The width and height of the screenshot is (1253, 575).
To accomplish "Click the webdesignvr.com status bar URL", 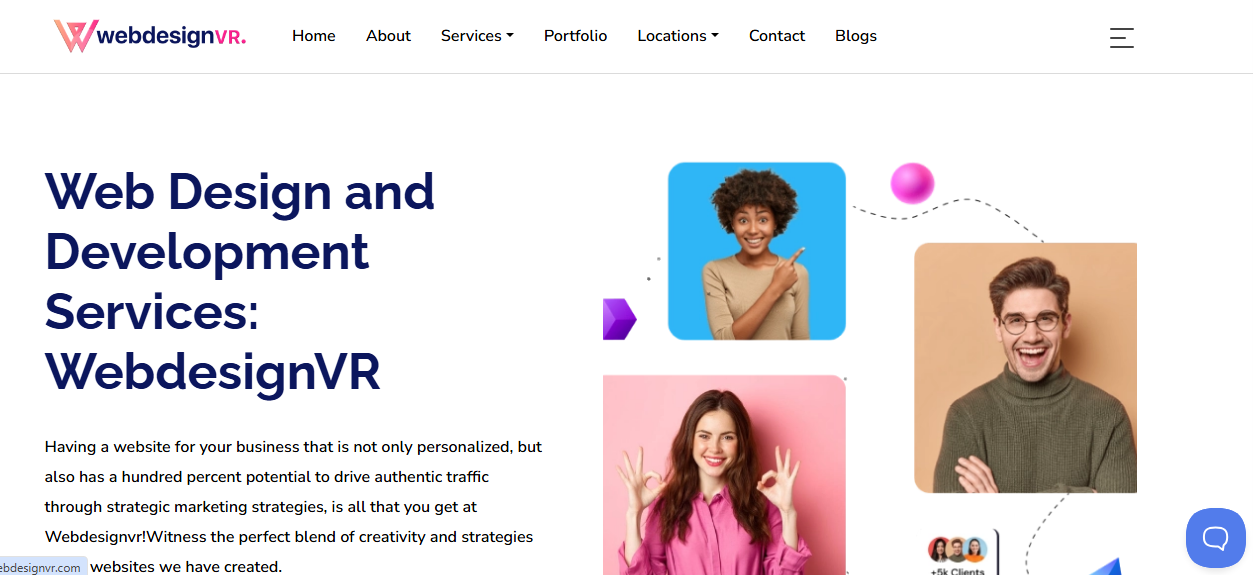I will (41, 567).
